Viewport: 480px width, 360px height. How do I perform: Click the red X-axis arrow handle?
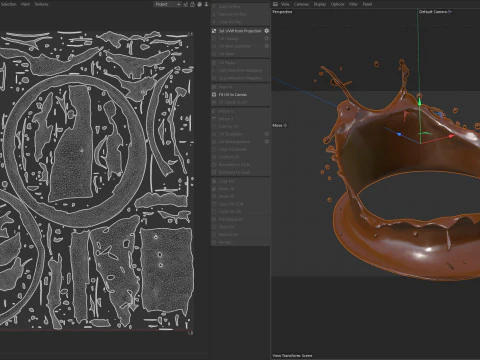[x=451, y=136]
